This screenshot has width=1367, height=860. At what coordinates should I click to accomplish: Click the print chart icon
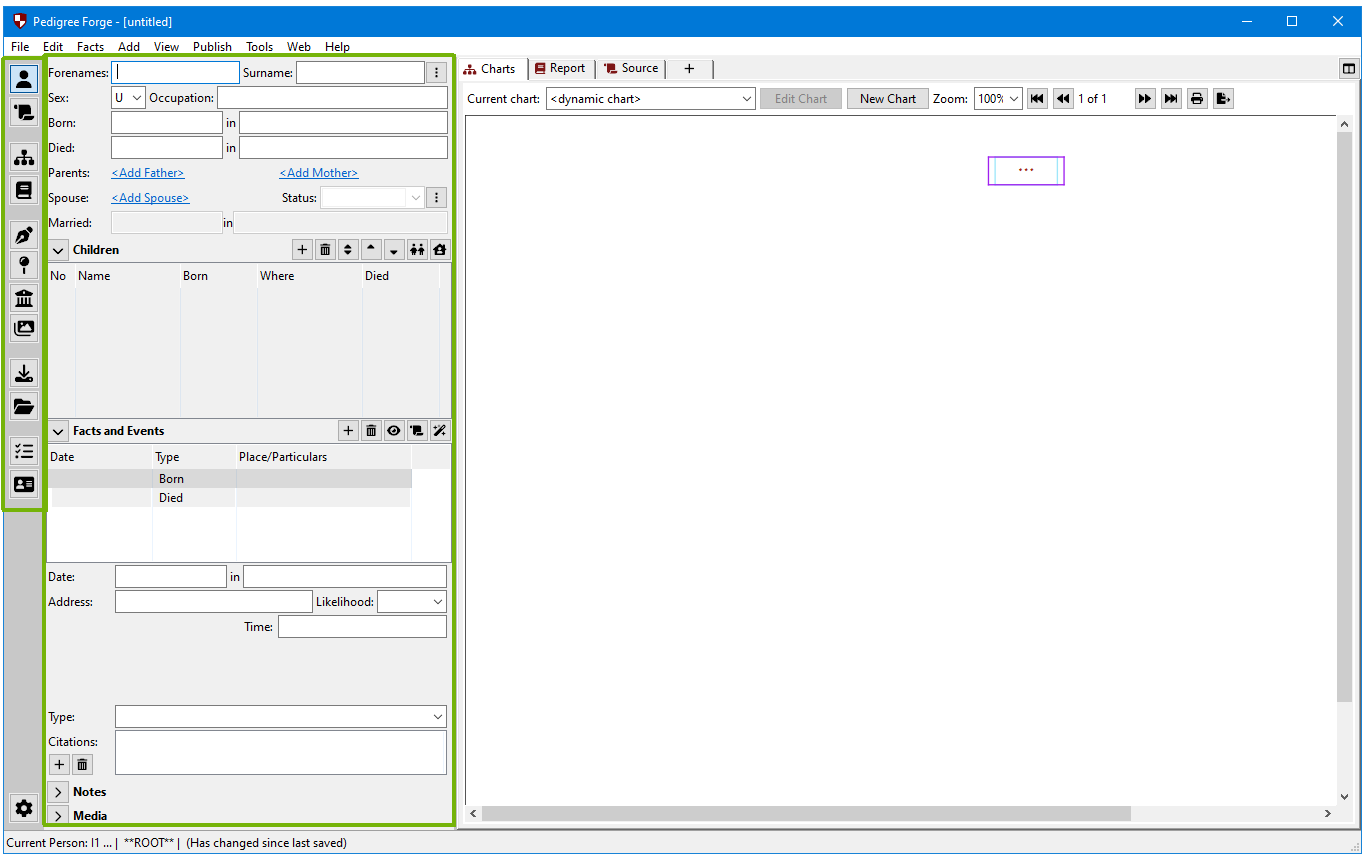1197,99
